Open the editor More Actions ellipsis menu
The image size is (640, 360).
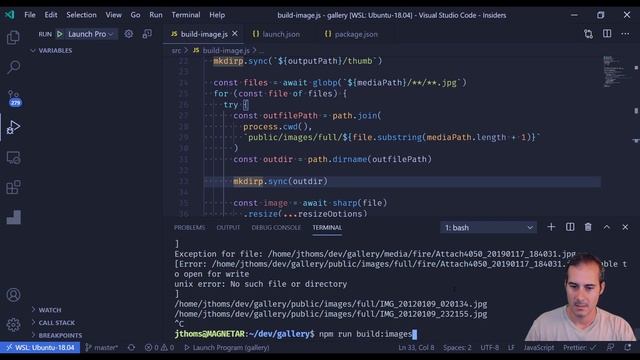pos(625,34)
